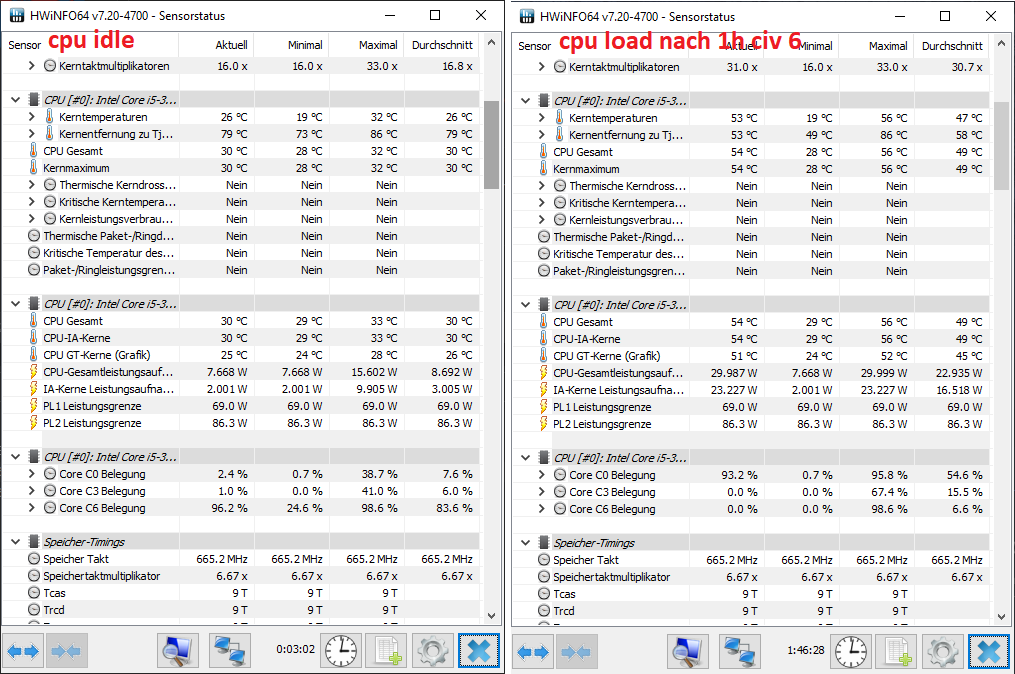Reset the elapsed-time clock in left window
The image size is (1015, 674).
coord(341,650)
